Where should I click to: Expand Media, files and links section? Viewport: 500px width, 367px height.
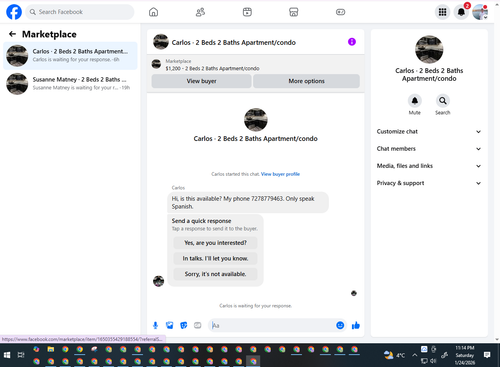pyautogui.click(x=429, y=166)
